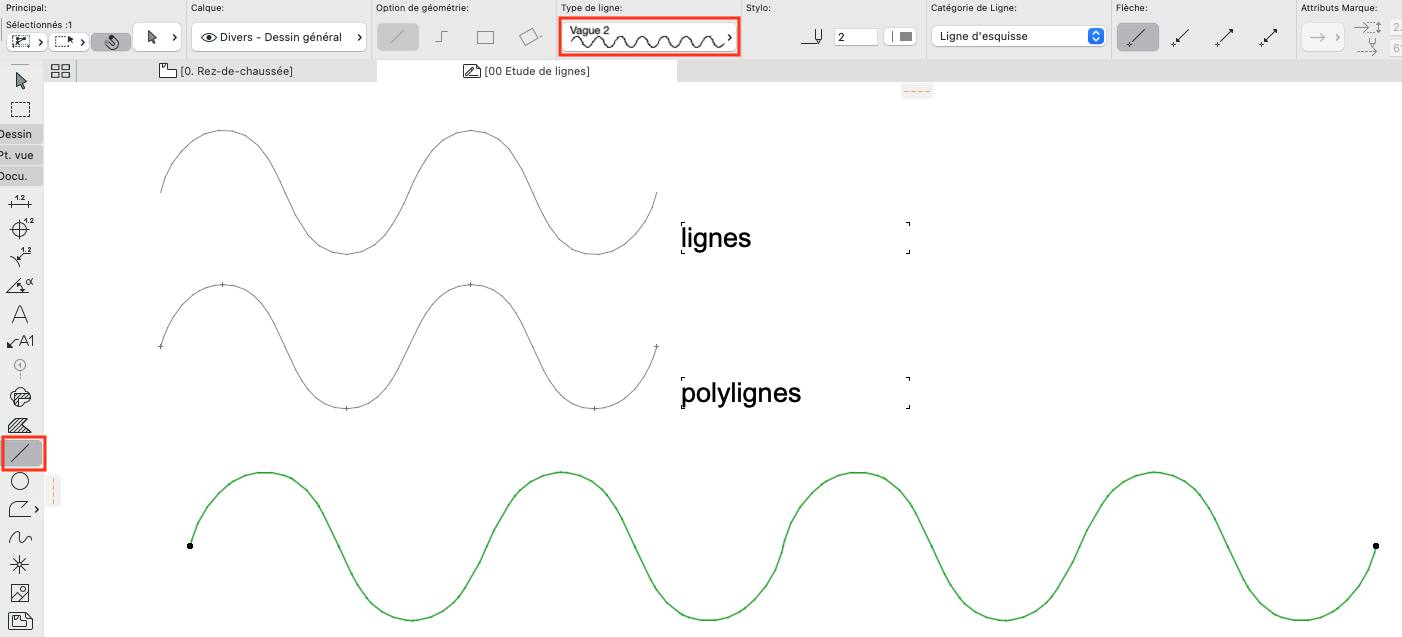Open the Ligne d'esquisse category dropdown

[x=1017, y=36]
